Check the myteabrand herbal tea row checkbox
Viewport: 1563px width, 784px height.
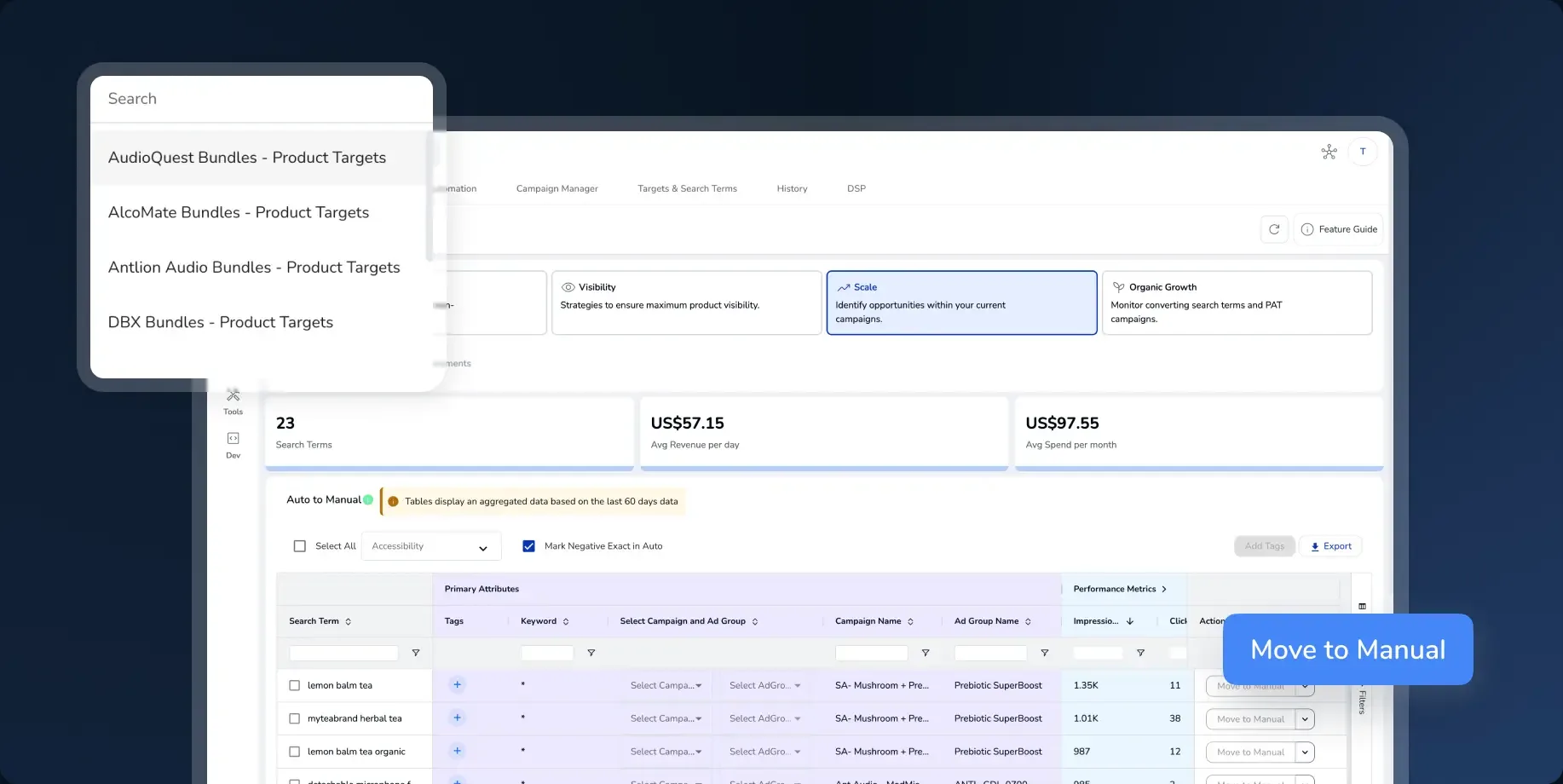coord(294,718)
